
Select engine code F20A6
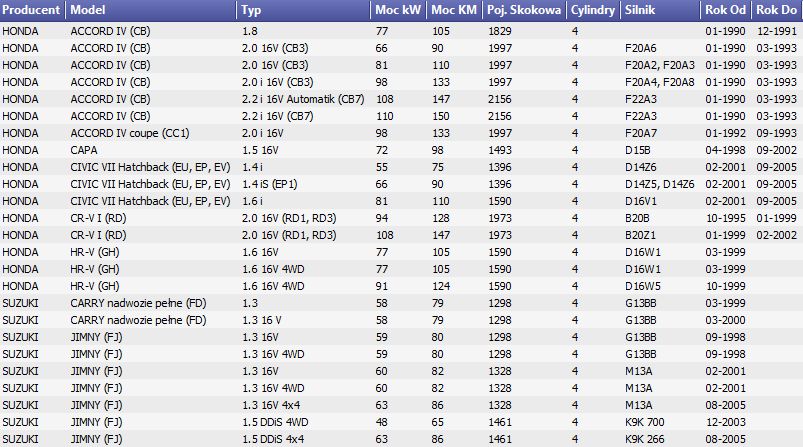(x=641, y=48)
